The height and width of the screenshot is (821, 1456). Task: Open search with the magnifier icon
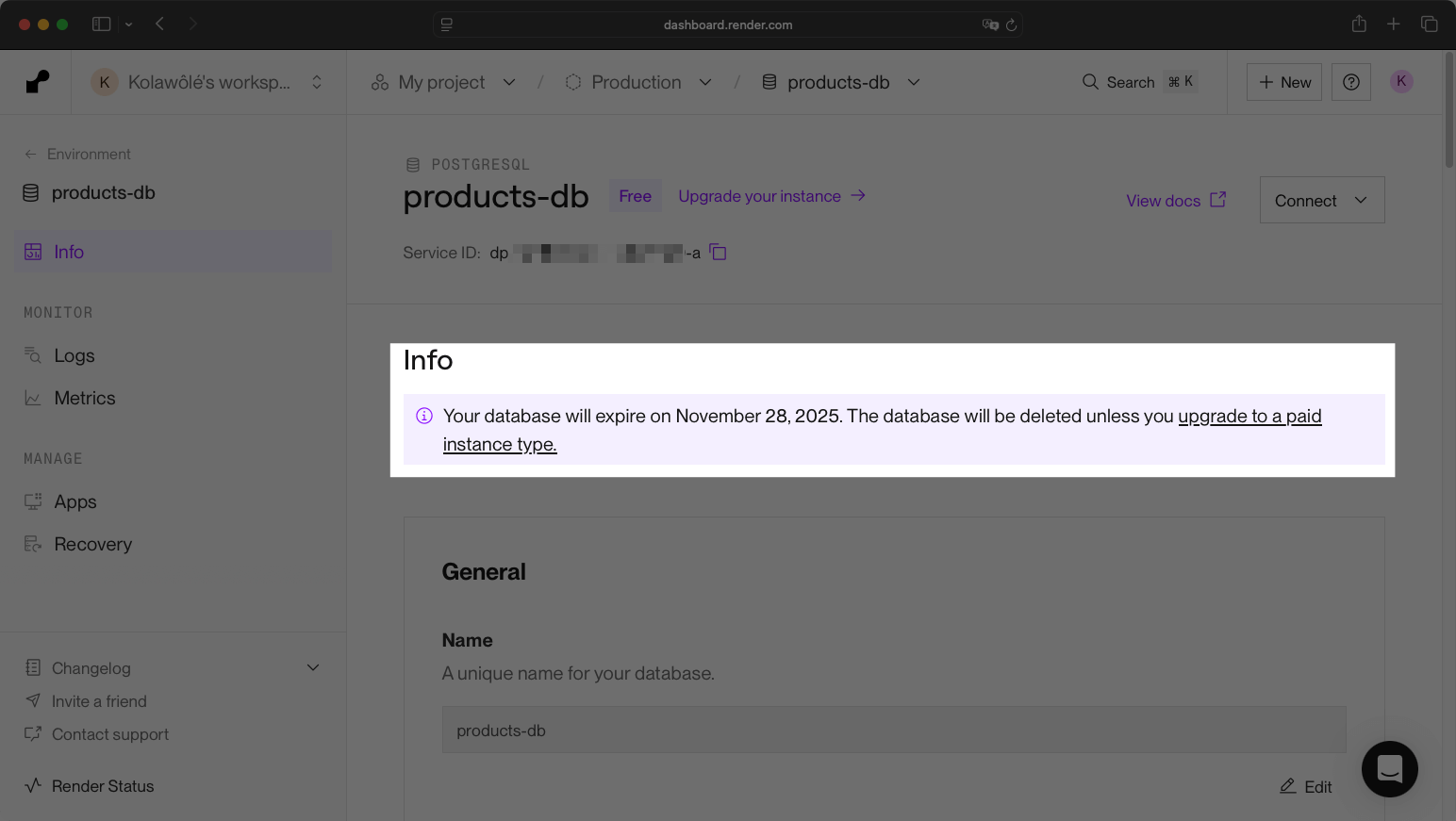(1090, 82)
